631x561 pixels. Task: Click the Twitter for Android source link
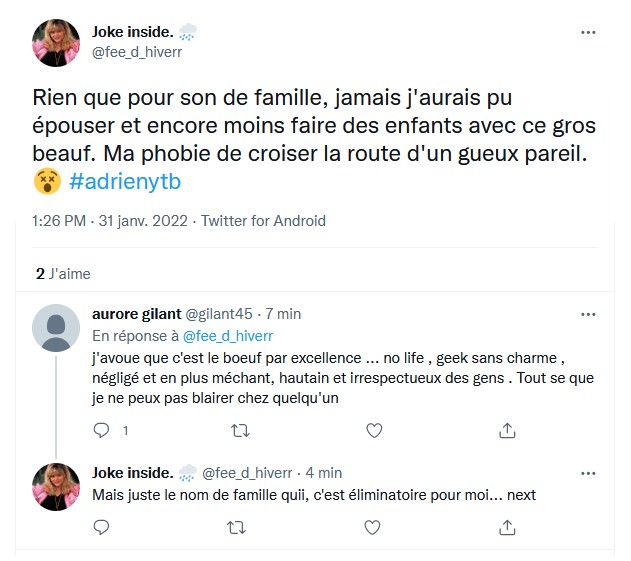(x=263, y=221)
